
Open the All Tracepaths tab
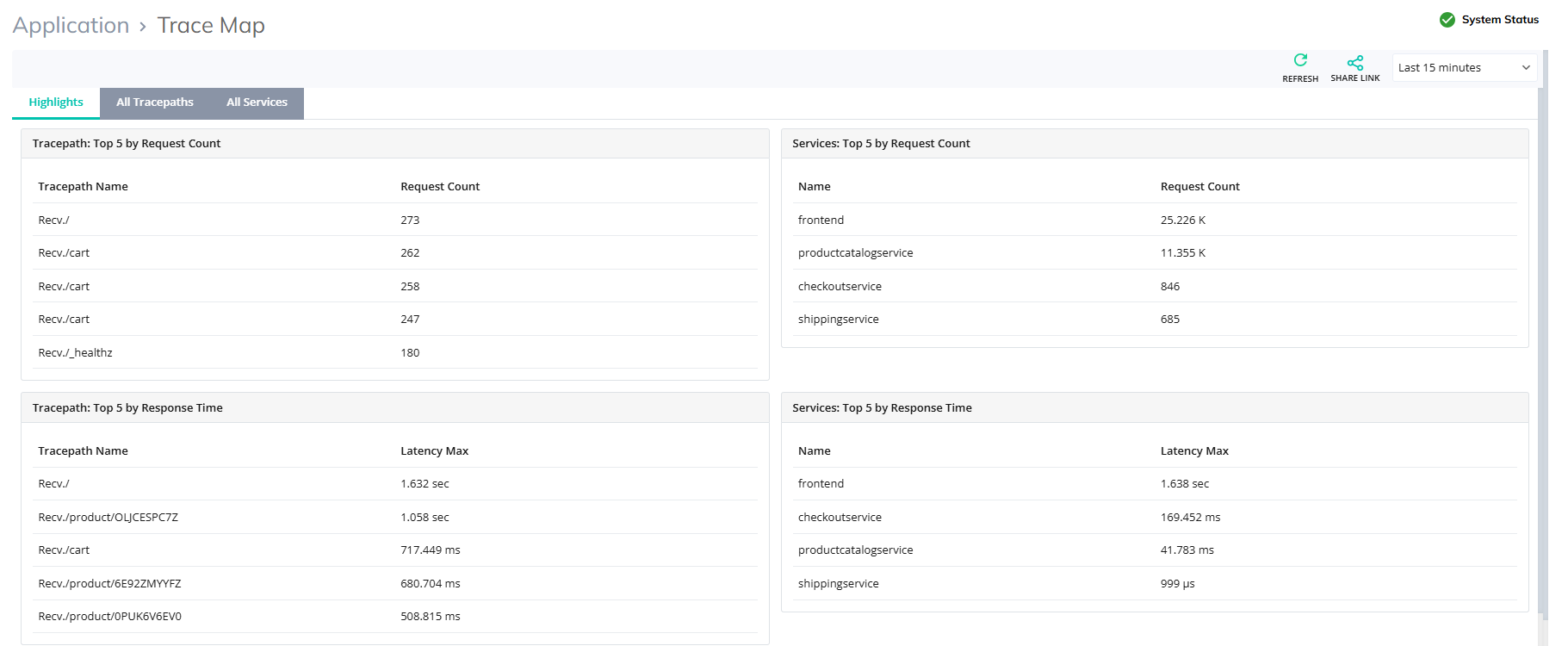point(155,102)
